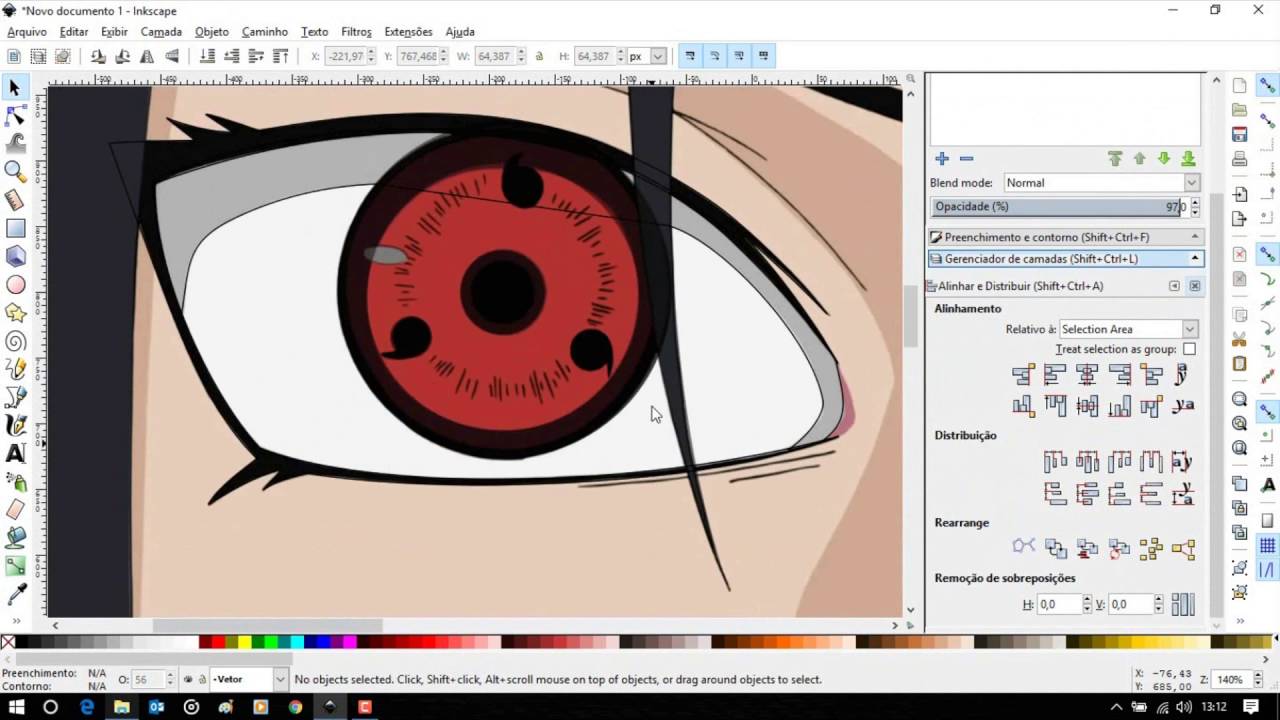Add a new layer with the plus button
The width and height of the screenshot is (1280, 720).
(x=941, y=158)
